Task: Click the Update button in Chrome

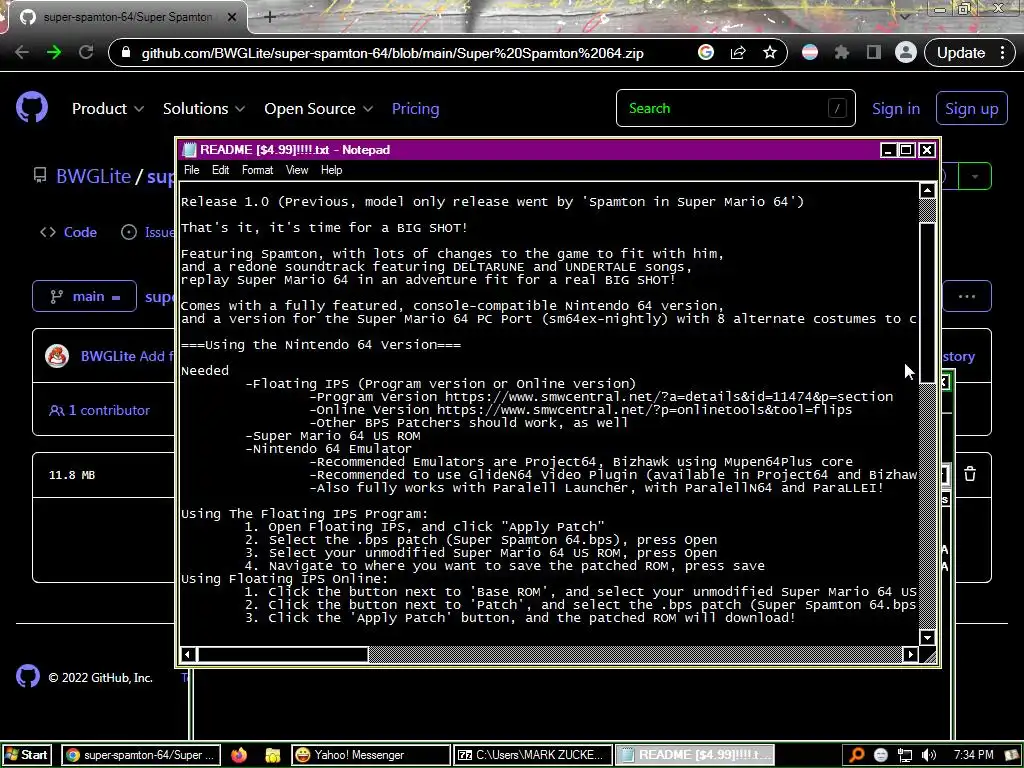Action: [x=961, y=52]
